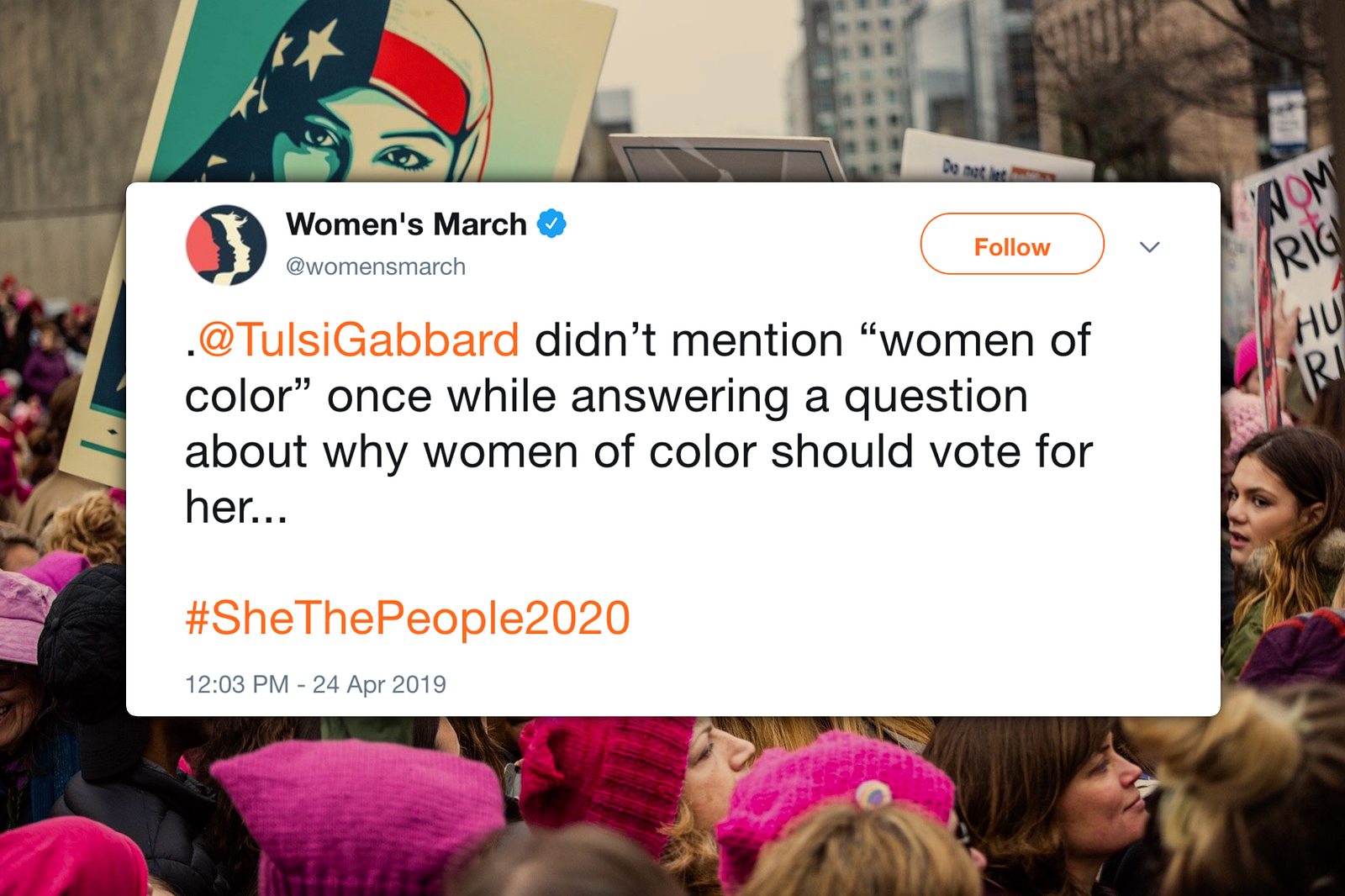
Task: Click the Women's March profile avatar
Action: 225,245
